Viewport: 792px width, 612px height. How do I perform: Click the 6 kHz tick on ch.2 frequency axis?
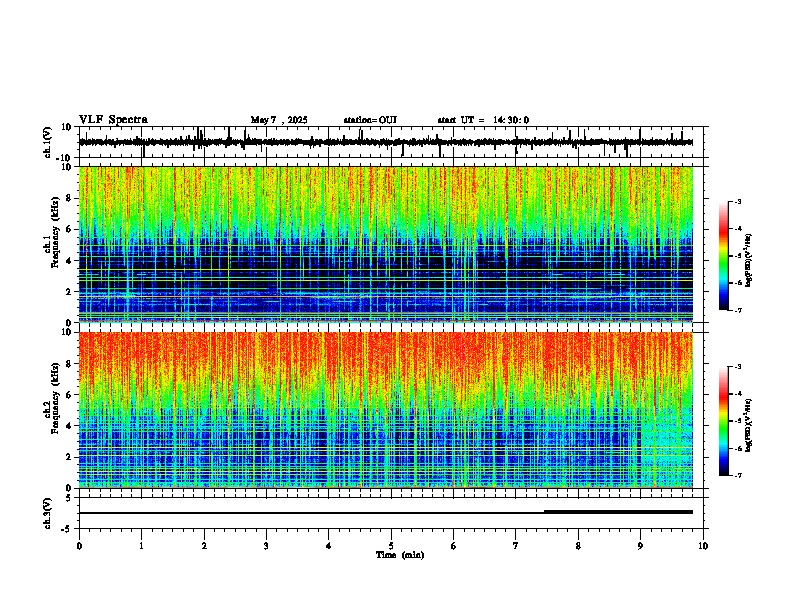pos(70,395)
